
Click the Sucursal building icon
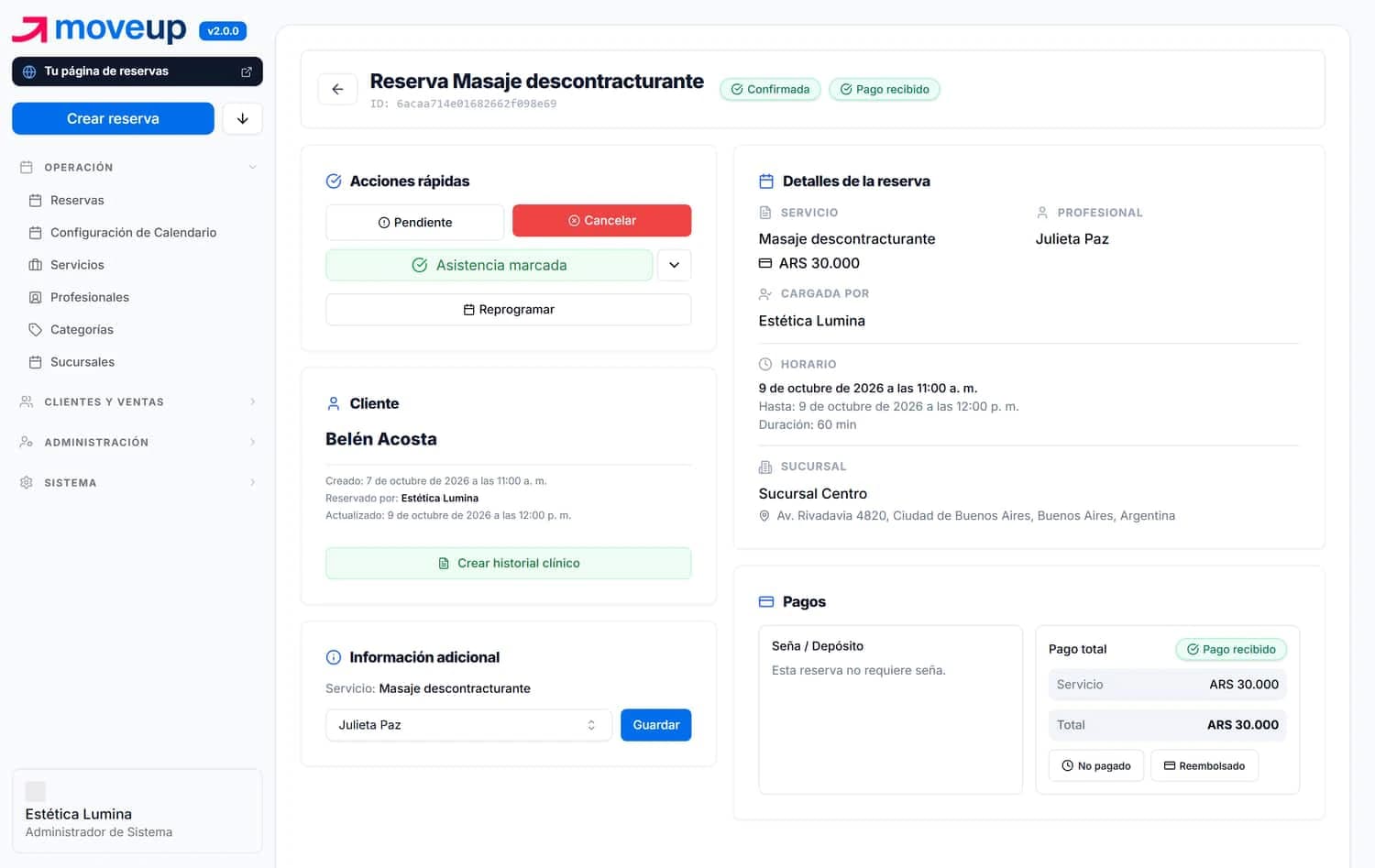pyautogui.click(x=765, y=467)
